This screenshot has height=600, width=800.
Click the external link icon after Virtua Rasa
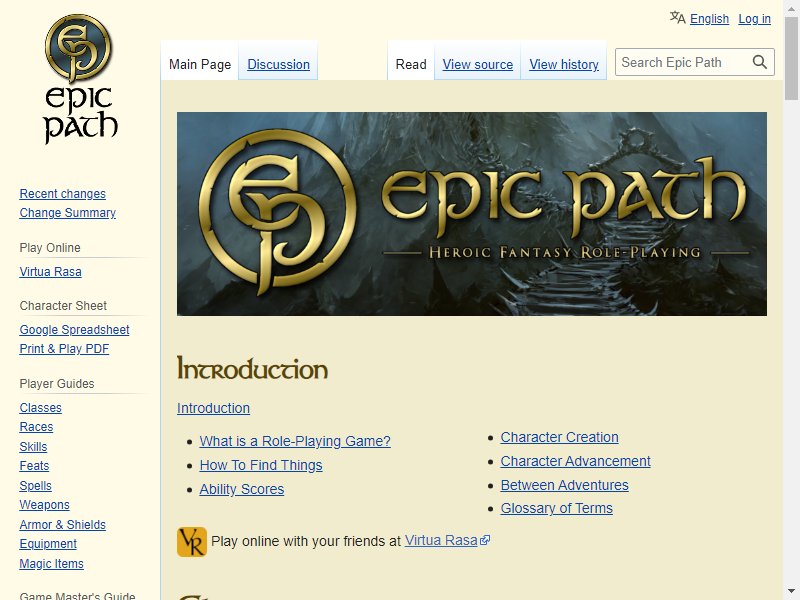485,540
